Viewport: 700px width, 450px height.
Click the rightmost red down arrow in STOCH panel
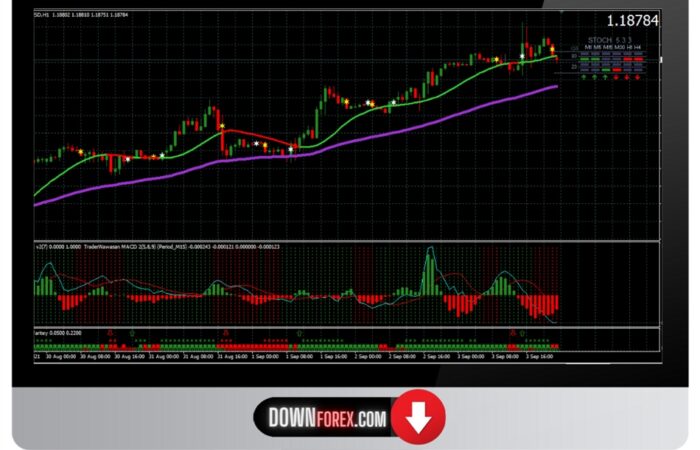pos(638,76)
